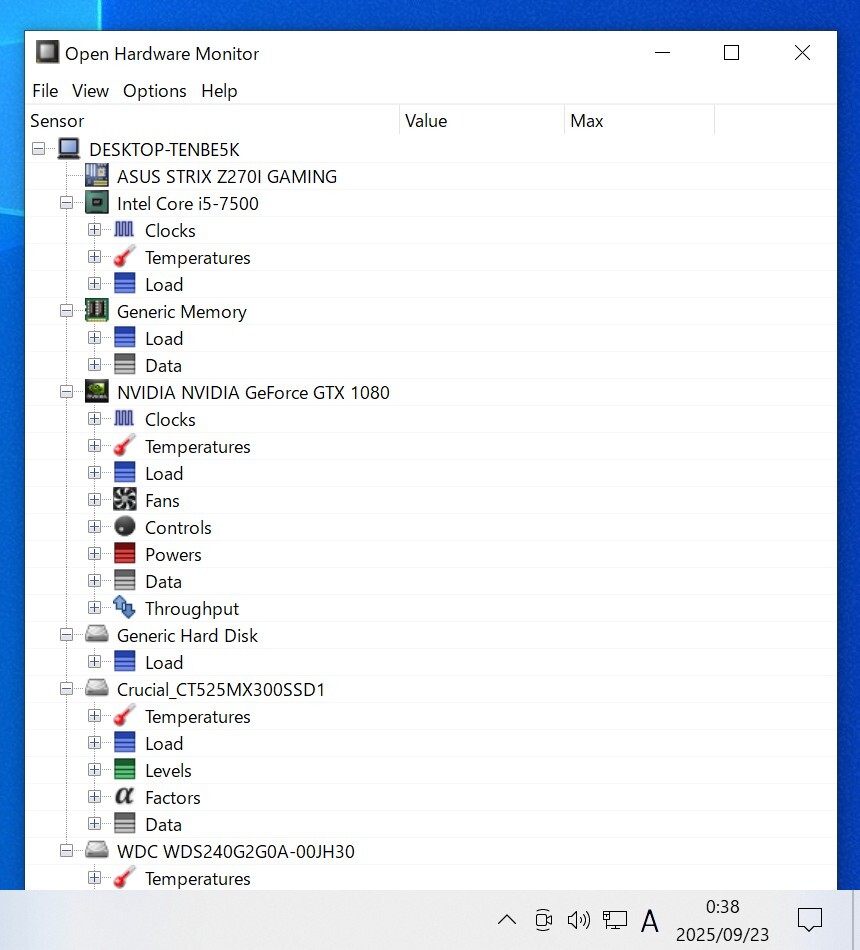Open the View menu
The height and width of the screenshot is (950, 860).
tap(90, 91)
